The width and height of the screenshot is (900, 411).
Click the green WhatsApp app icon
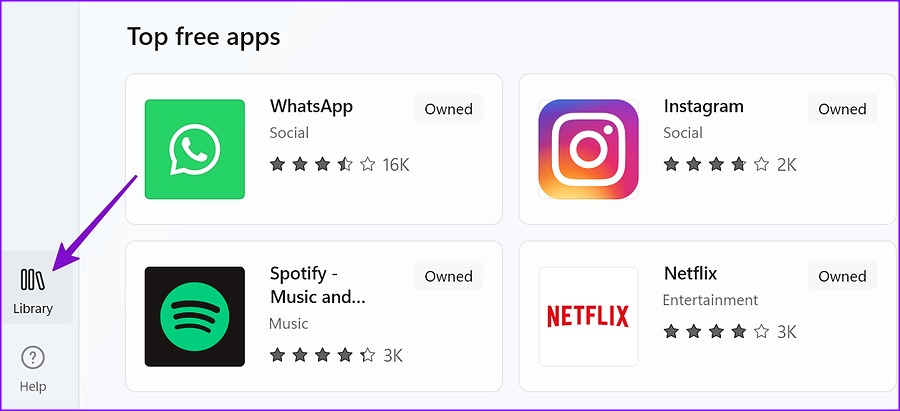(195, 149)
